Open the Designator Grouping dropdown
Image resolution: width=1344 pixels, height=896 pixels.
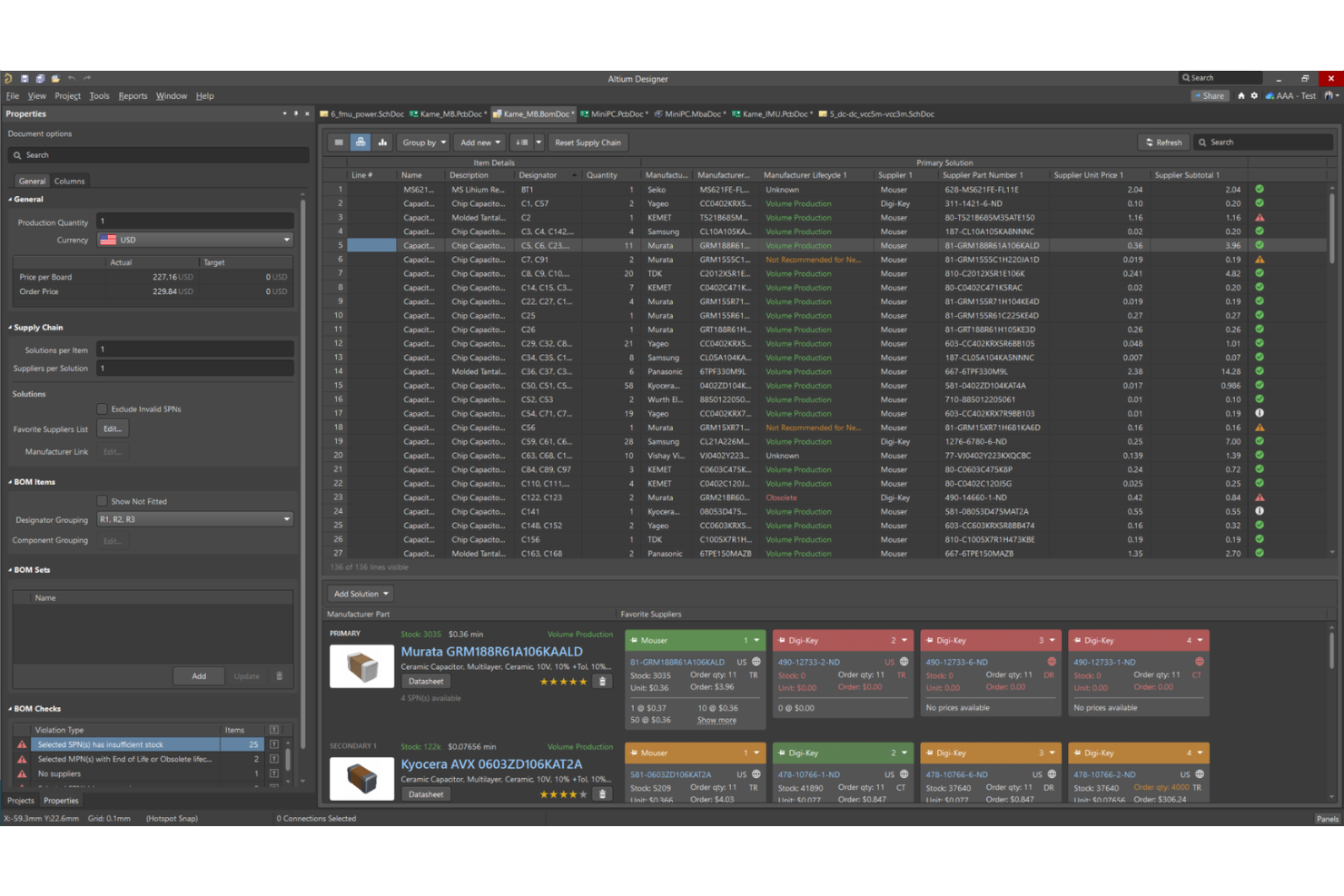[x=195, y=519]
